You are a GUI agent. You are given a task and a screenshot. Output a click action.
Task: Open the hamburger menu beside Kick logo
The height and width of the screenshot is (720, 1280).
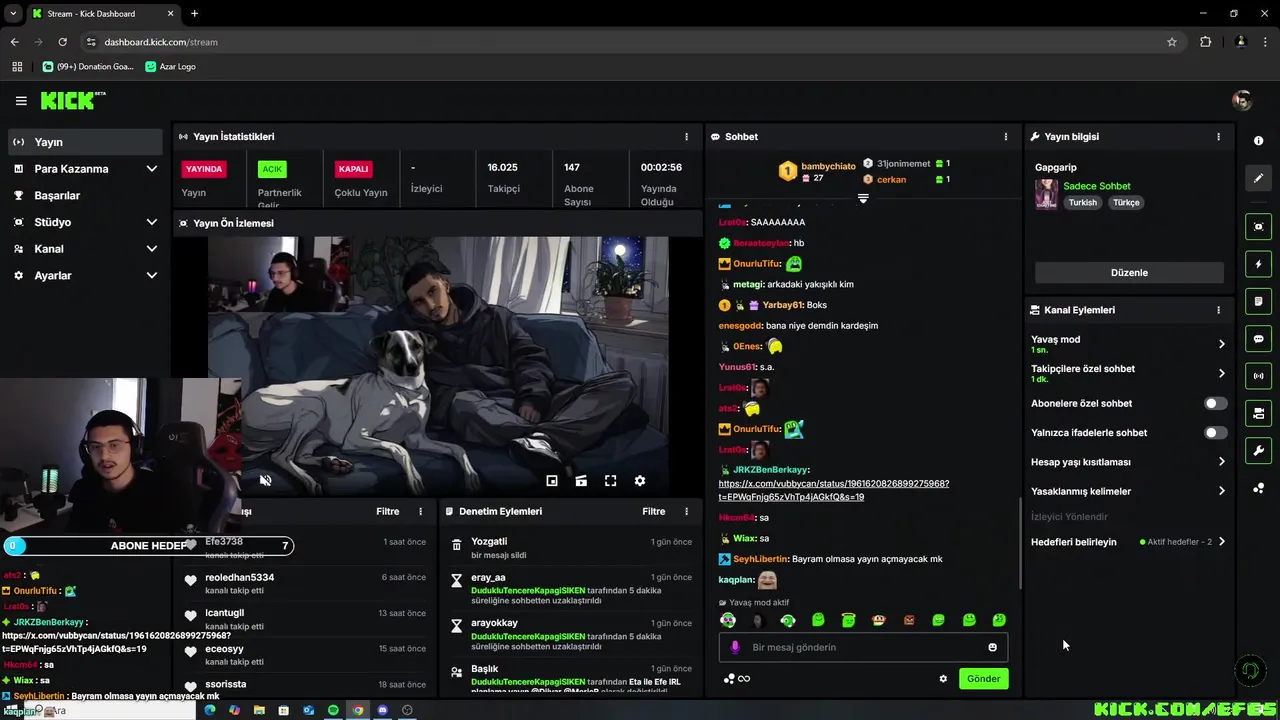(21, 101)
